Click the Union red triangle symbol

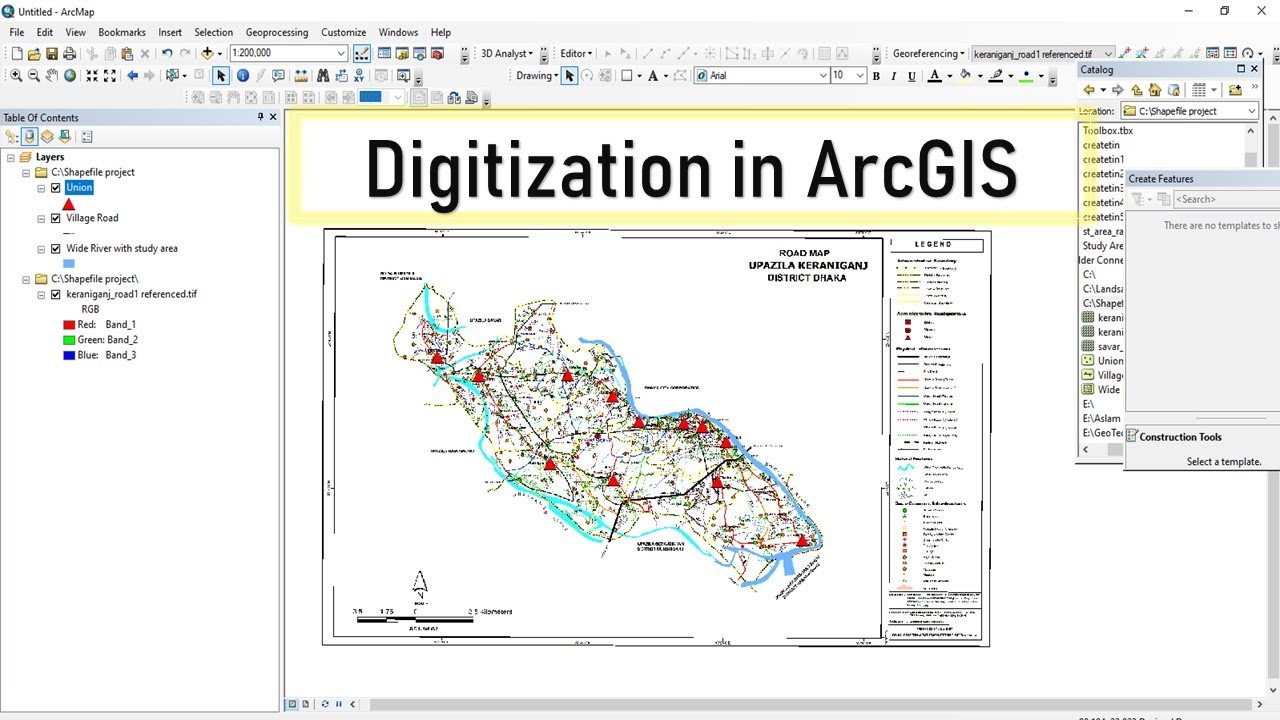[x=69, y=204]
